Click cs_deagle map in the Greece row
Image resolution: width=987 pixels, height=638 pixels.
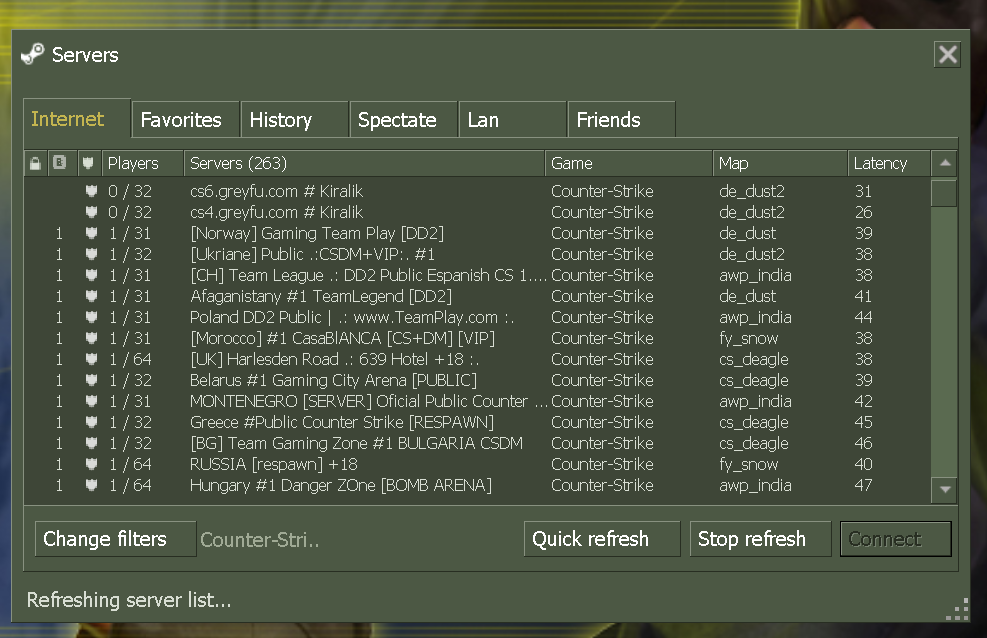(753, 422)
